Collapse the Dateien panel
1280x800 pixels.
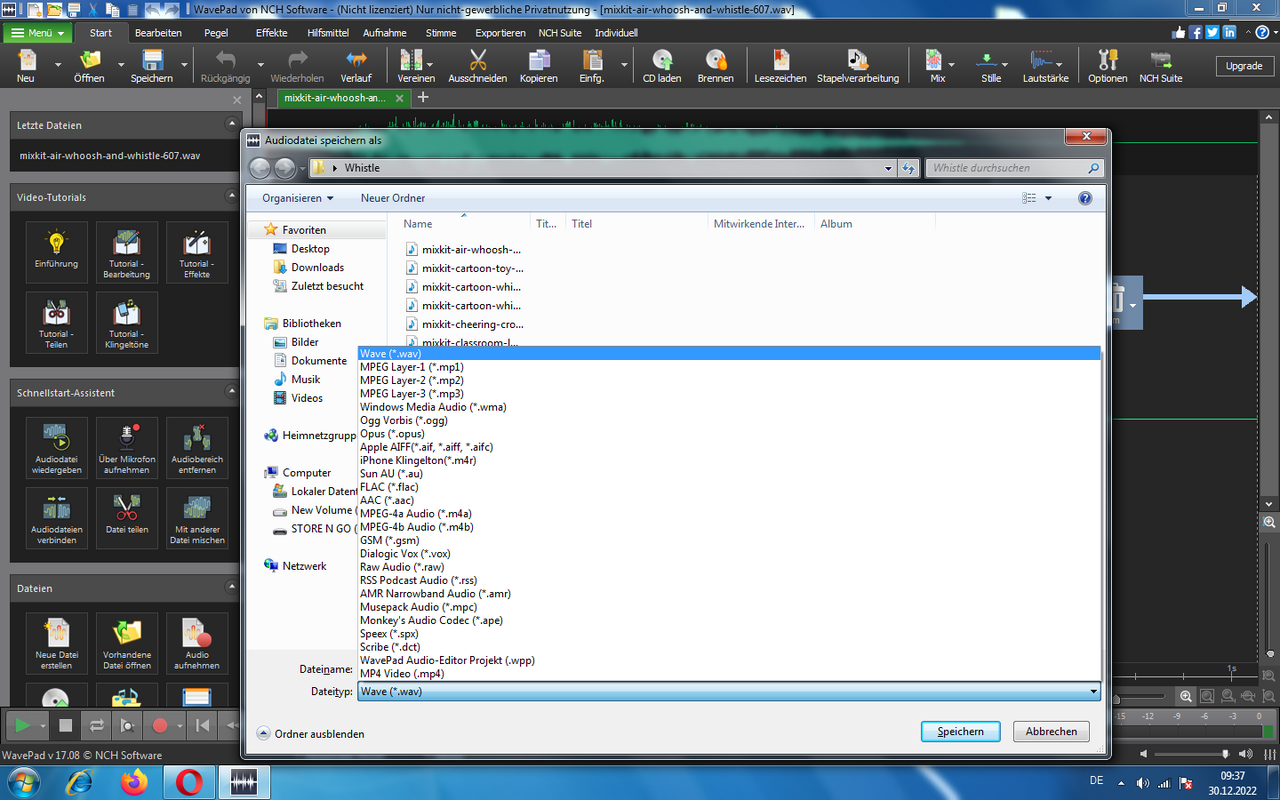coord(232,588)
